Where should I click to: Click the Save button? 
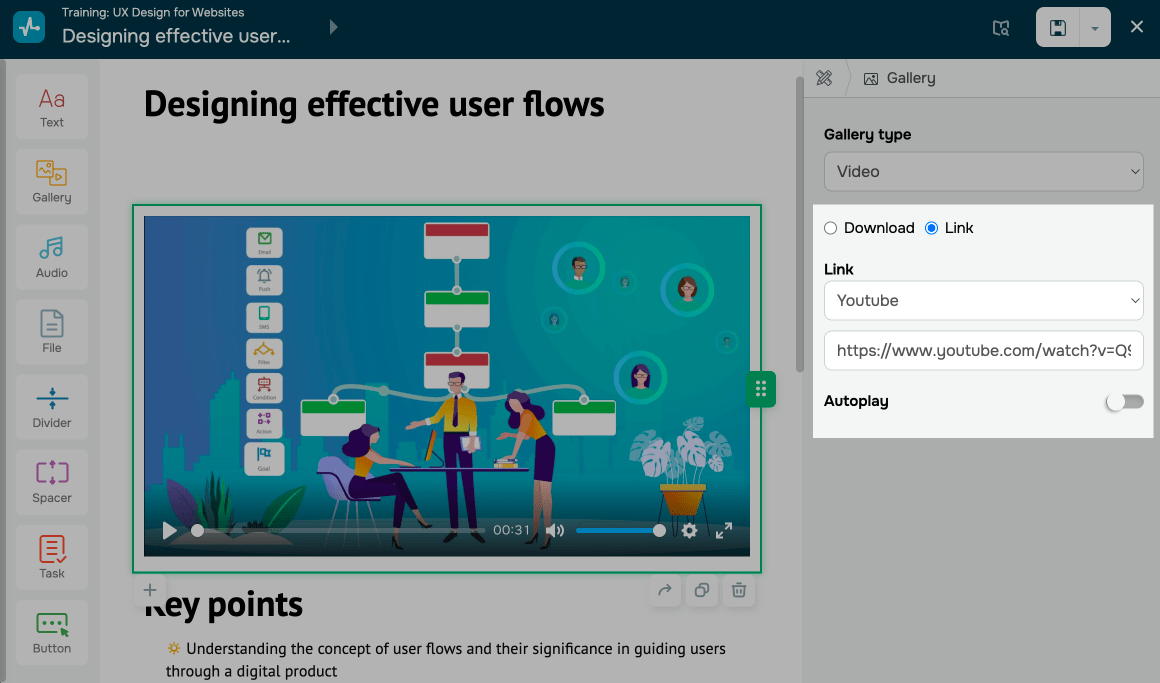(x=1057, y=28)
